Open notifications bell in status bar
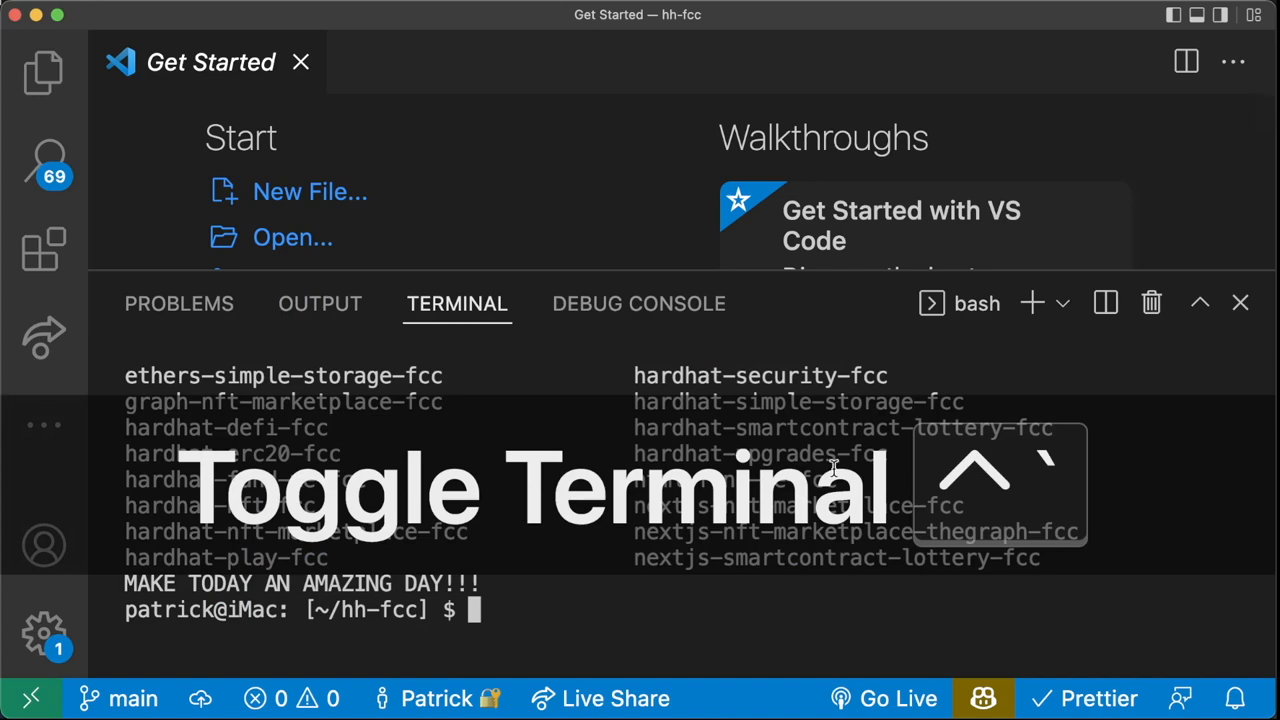 point(1235,698)
